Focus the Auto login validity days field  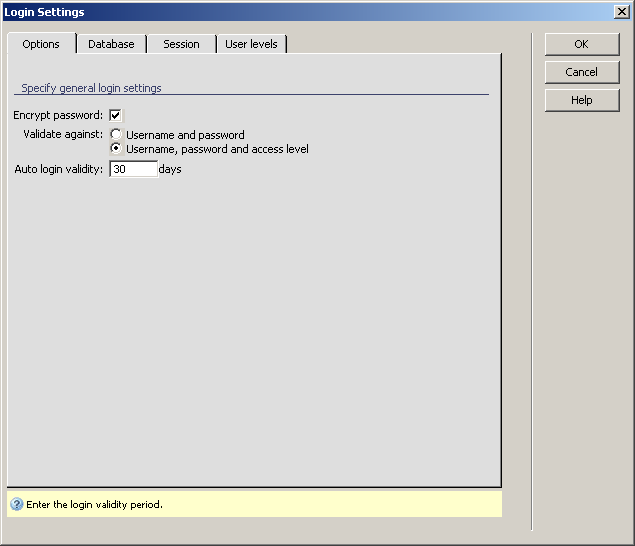[133, 170]
